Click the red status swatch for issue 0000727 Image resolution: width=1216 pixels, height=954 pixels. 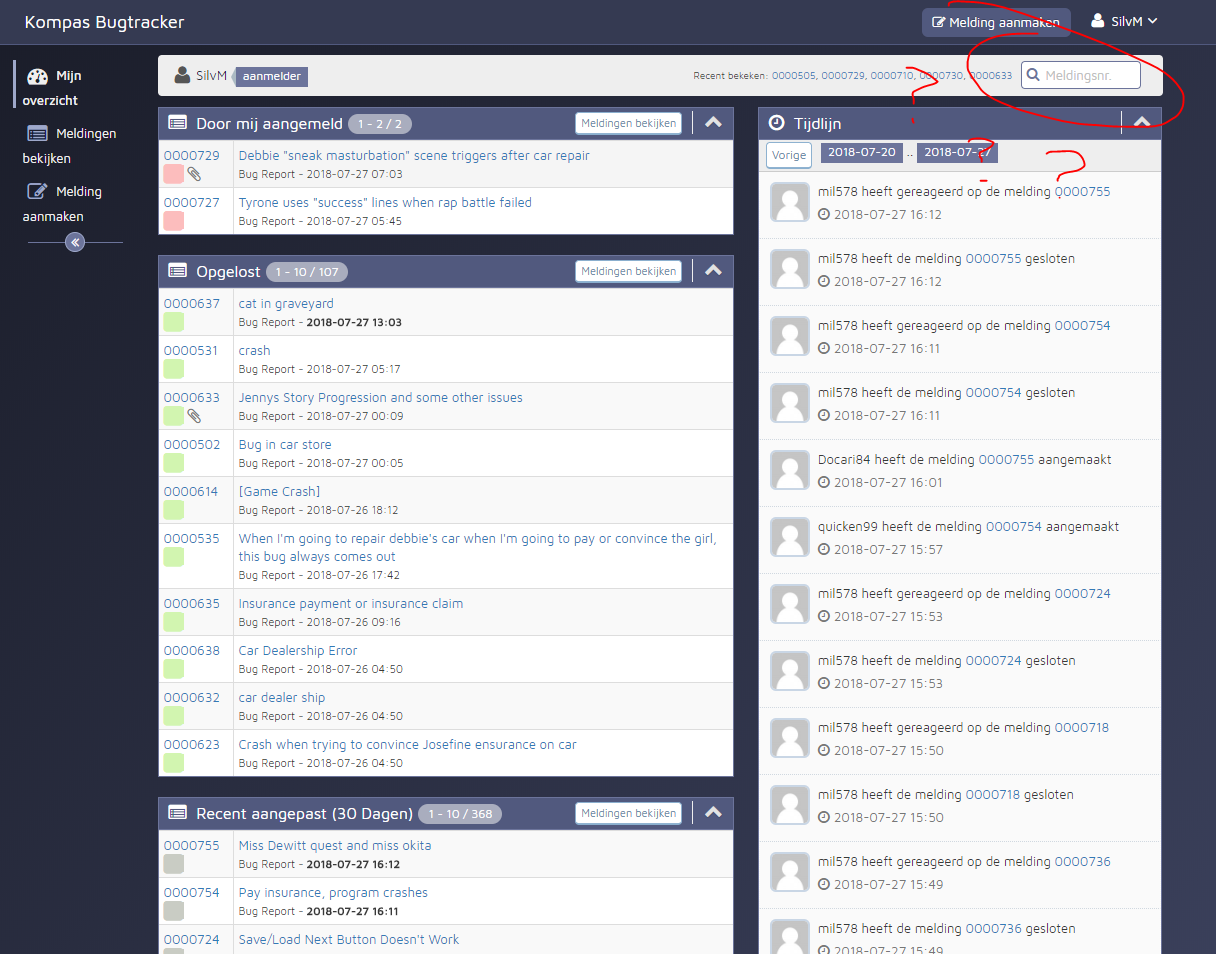(173, 221)
